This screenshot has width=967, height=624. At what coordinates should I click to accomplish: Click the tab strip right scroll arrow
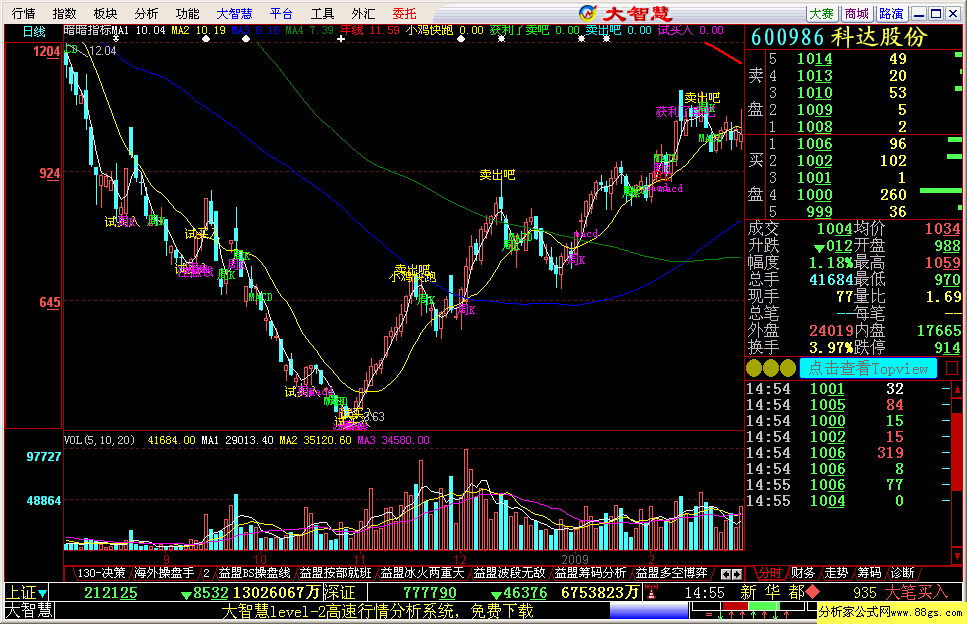[736, 575]
